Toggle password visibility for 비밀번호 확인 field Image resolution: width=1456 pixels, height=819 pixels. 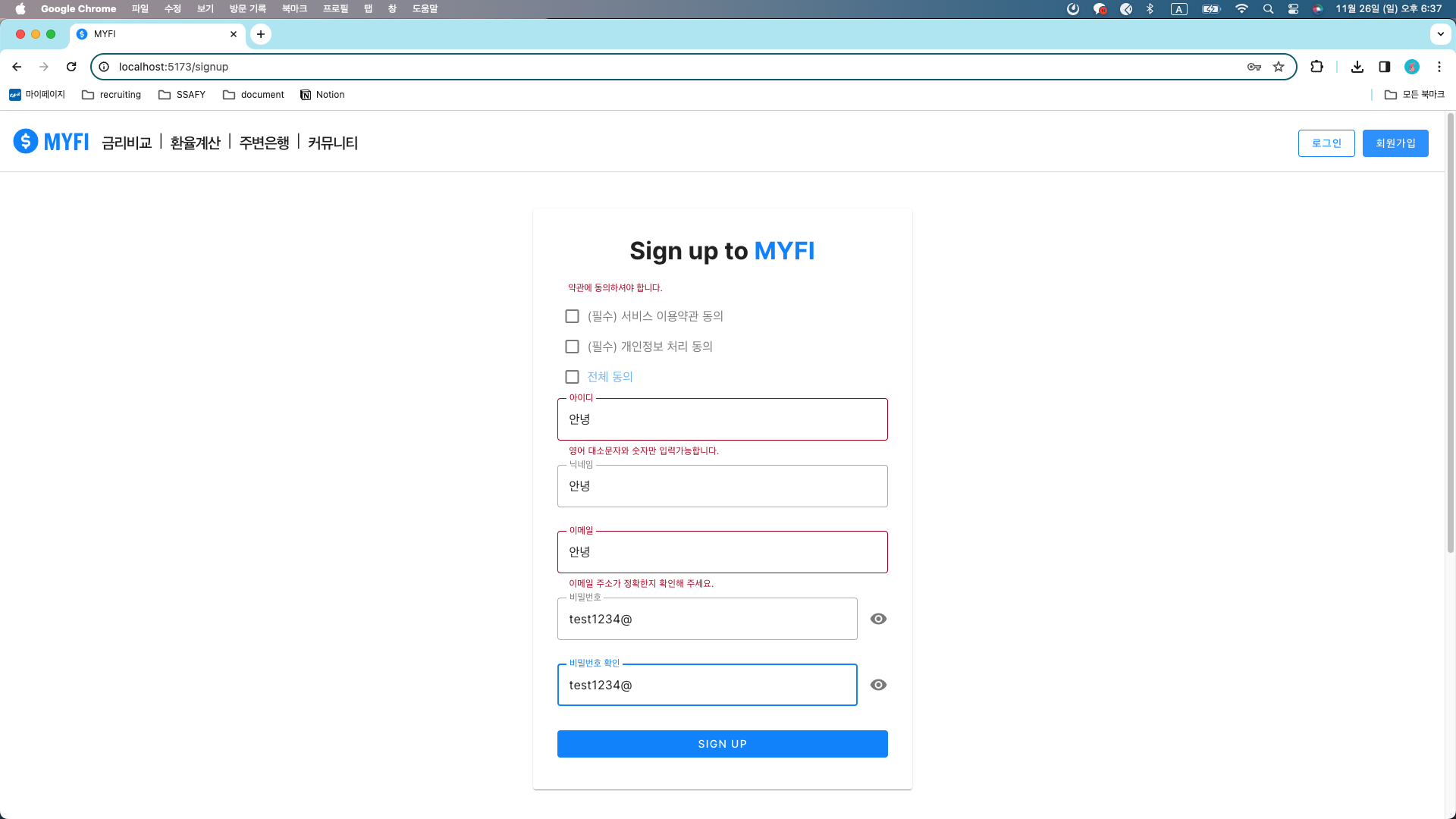pos(878,684)
